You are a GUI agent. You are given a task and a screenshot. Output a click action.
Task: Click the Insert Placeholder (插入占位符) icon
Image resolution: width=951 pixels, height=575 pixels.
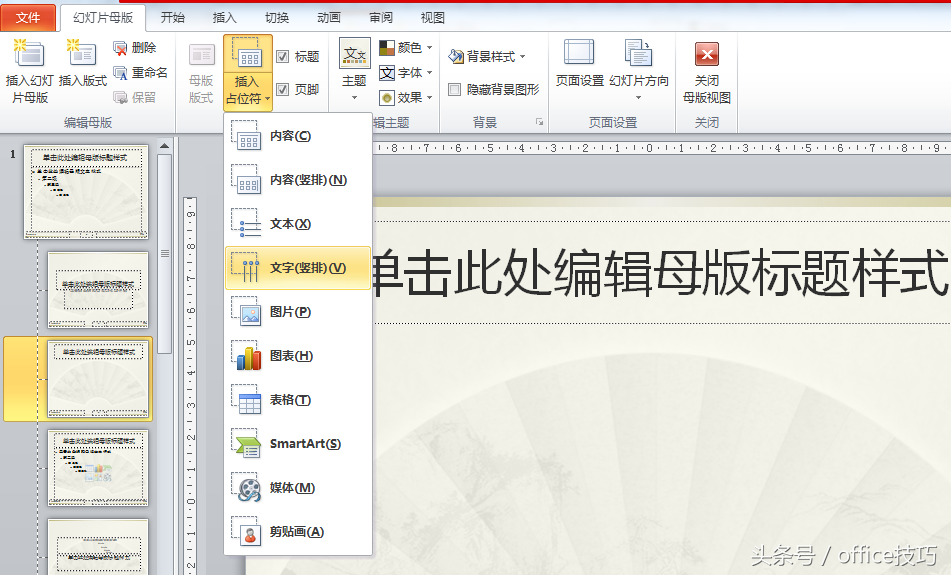(x=248, y=55)
